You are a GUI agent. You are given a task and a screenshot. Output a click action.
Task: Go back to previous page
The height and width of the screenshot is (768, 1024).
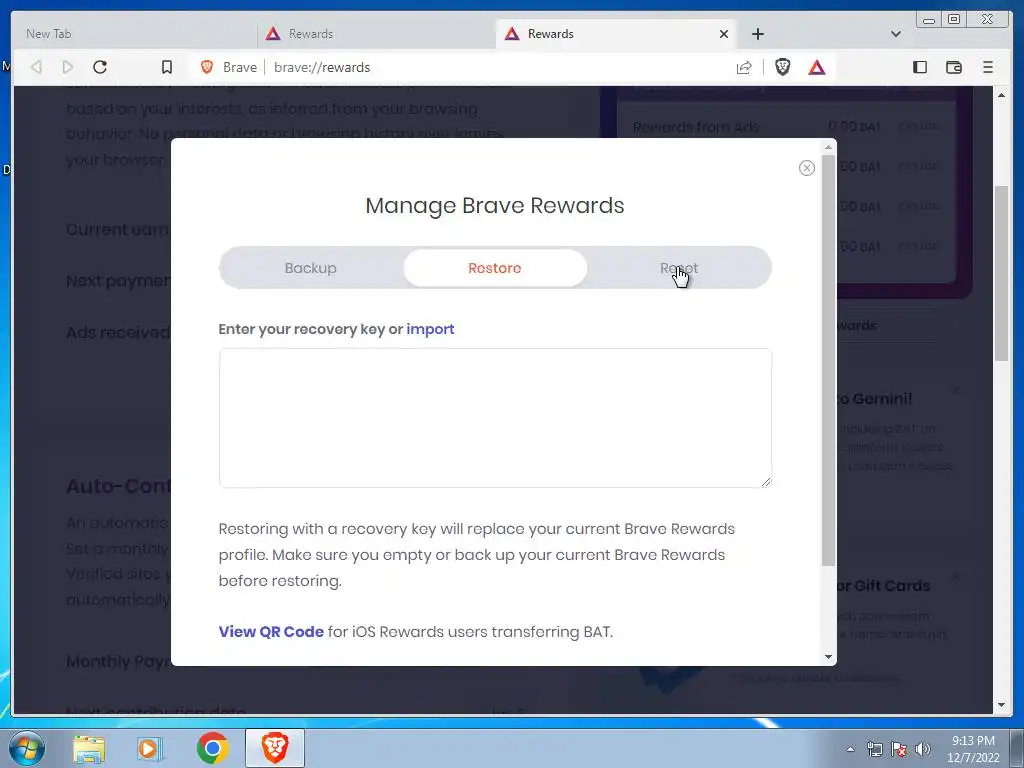(37, 67)
